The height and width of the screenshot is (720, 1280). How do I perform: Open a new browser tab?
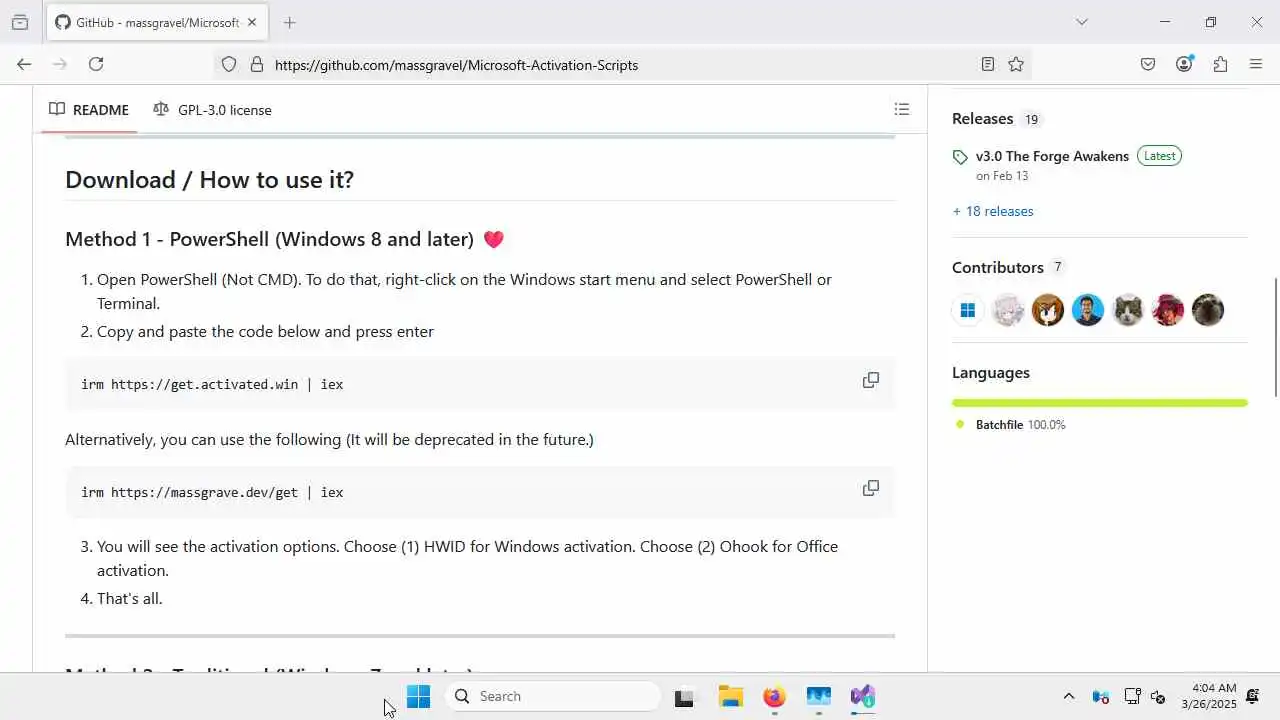coord(289,22)
